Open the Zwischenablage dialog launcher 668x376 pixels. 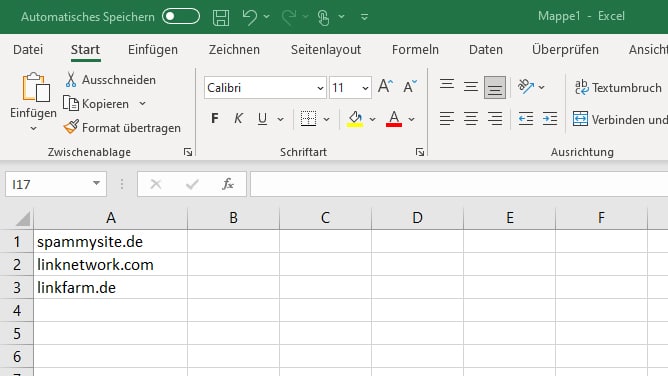coord(188,152)
